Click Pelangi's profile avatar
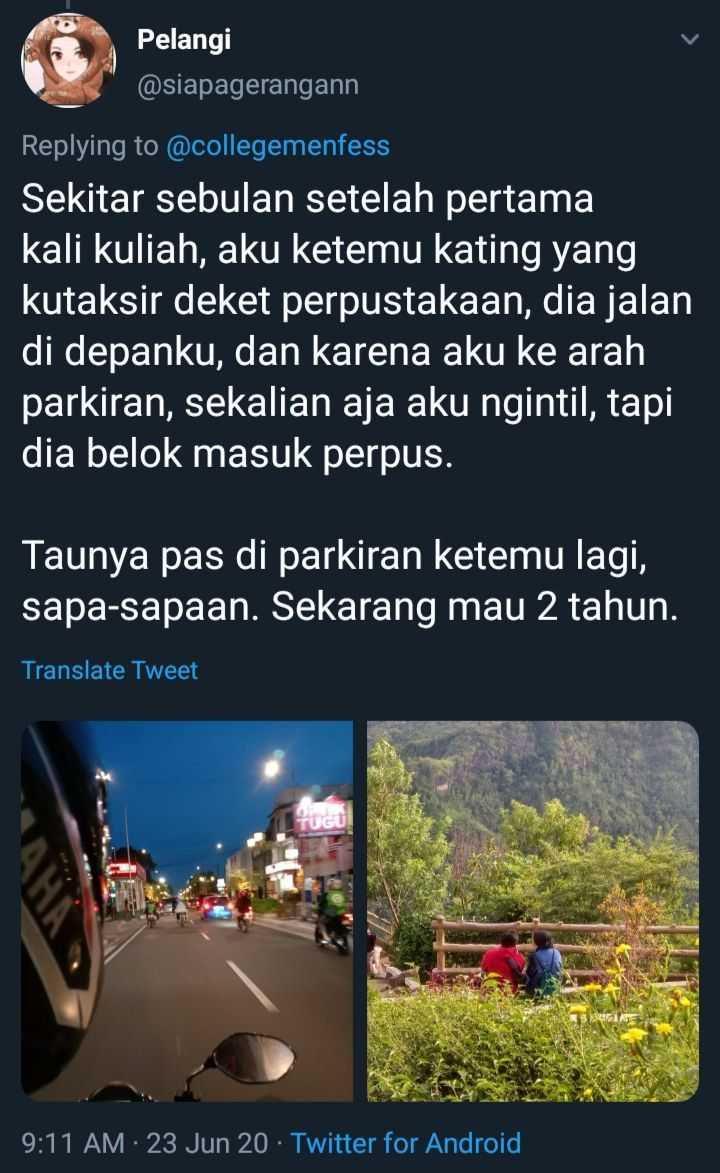The image size is (720, 1173). click(69, 61)
